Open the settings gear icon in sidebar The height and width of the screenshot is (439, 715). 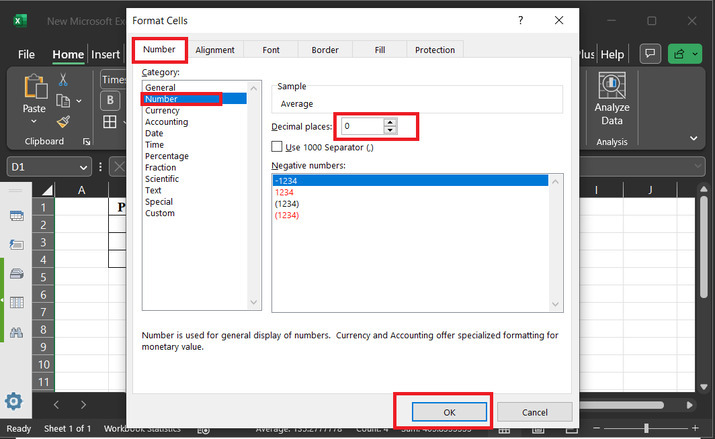coord(13,402)
